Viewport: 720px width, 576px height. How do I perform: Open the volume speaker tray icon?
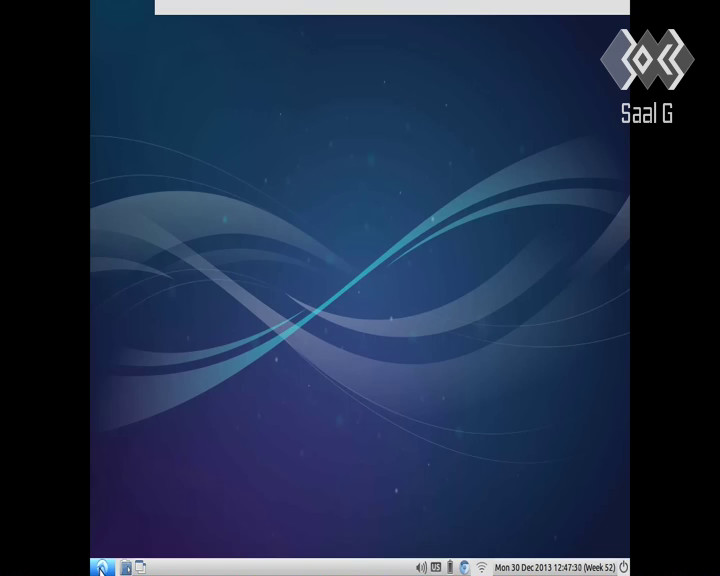[x=421, y=568]
